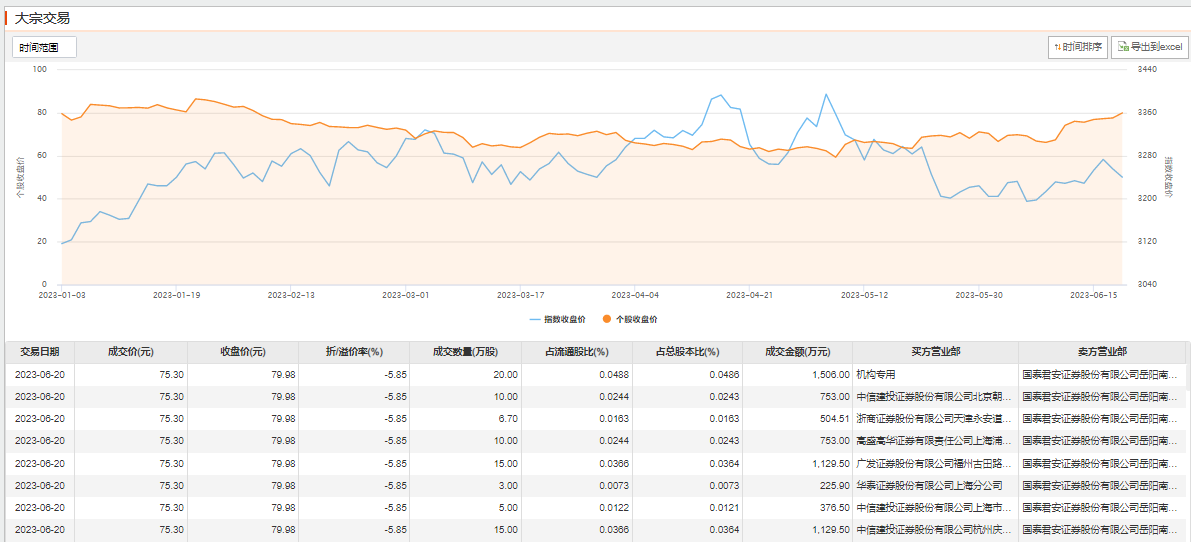Click the 时间排序 sort button
This screenshot has height=542, width=1191.
tap(1077, 47)
